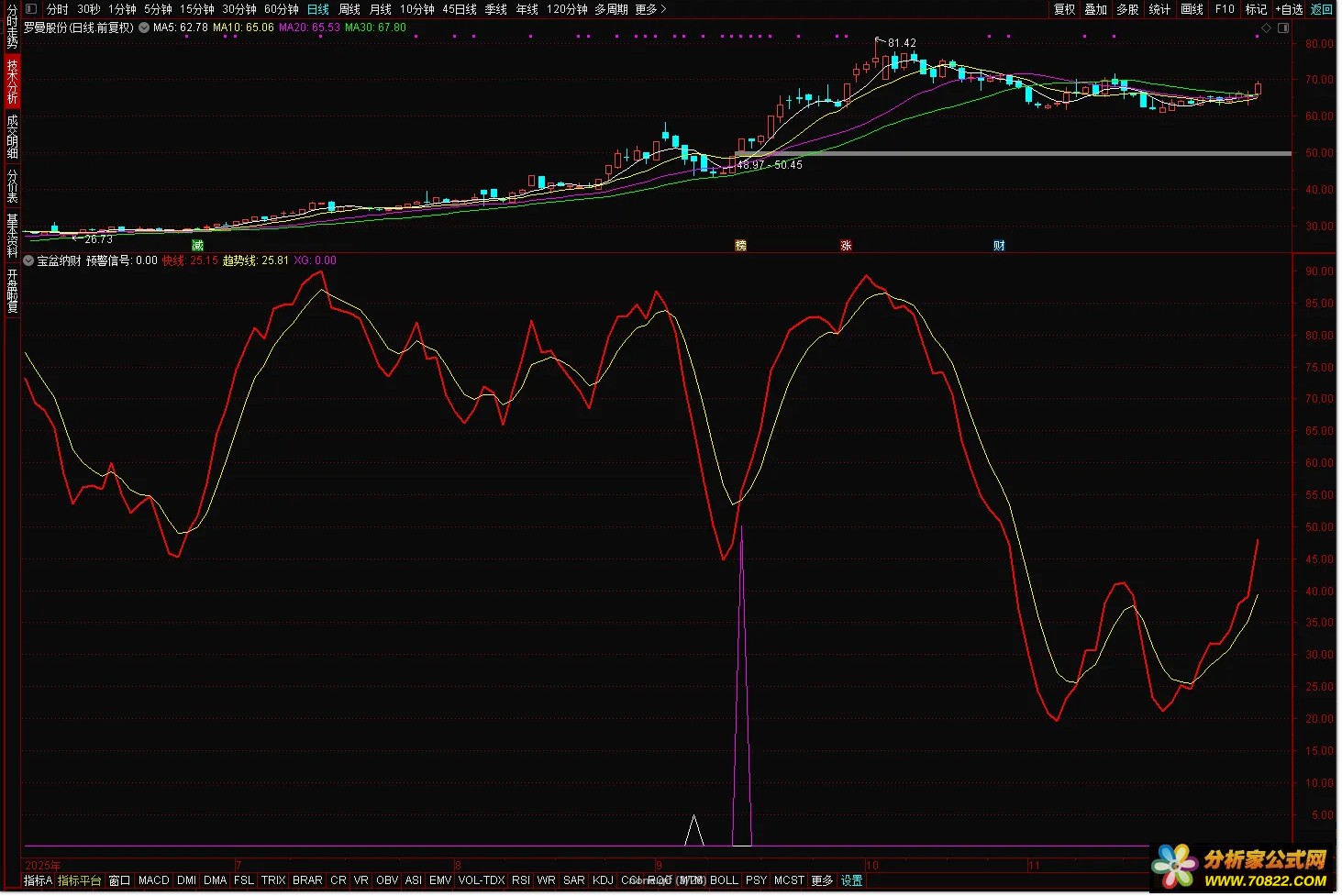Select the 60分钟 period
Screen dimensions: 1342x896
(x=282, y=9)
